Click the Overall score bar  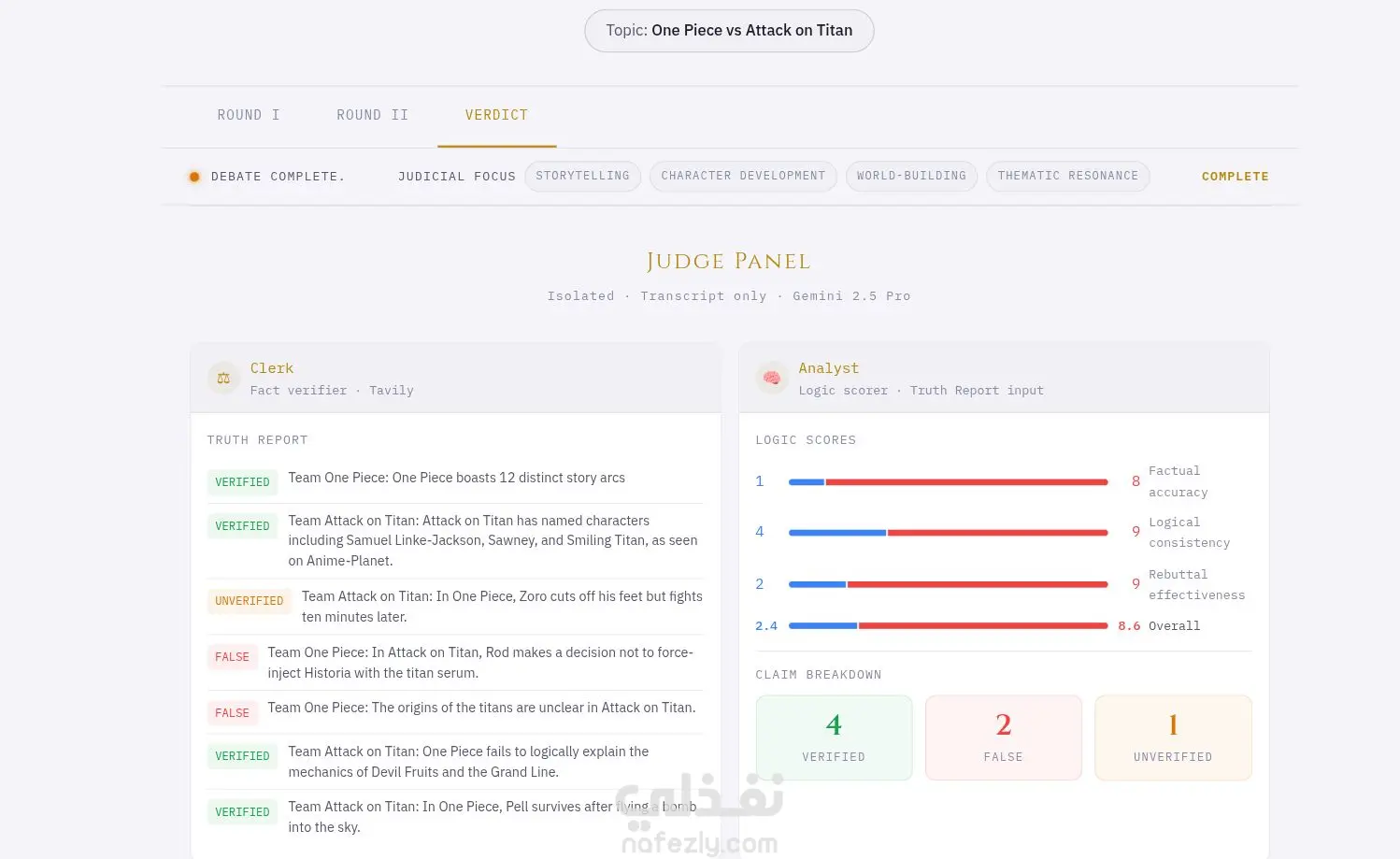pyautogui.click(x=949, y=626)
